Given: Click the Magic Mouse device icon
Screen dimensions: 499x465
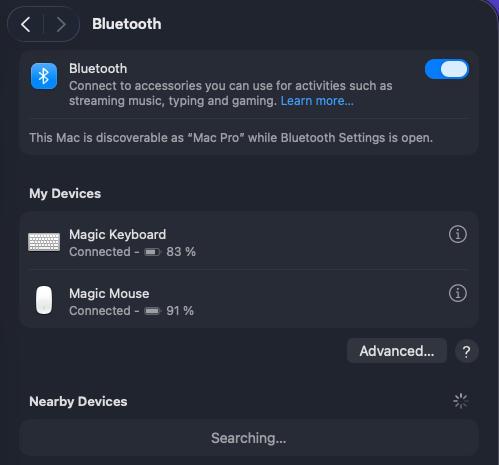Looking at the screenshot, I should 44,300.
